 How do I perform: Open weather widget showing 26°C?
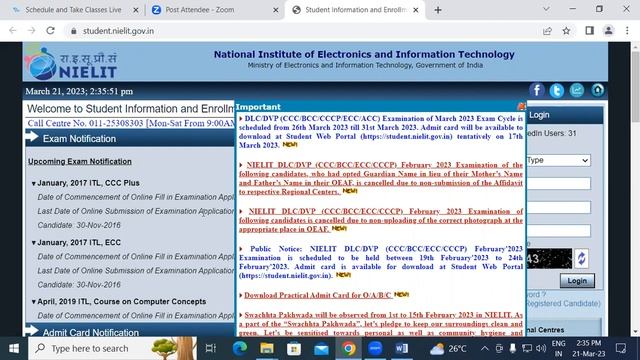tap(448, 349)
